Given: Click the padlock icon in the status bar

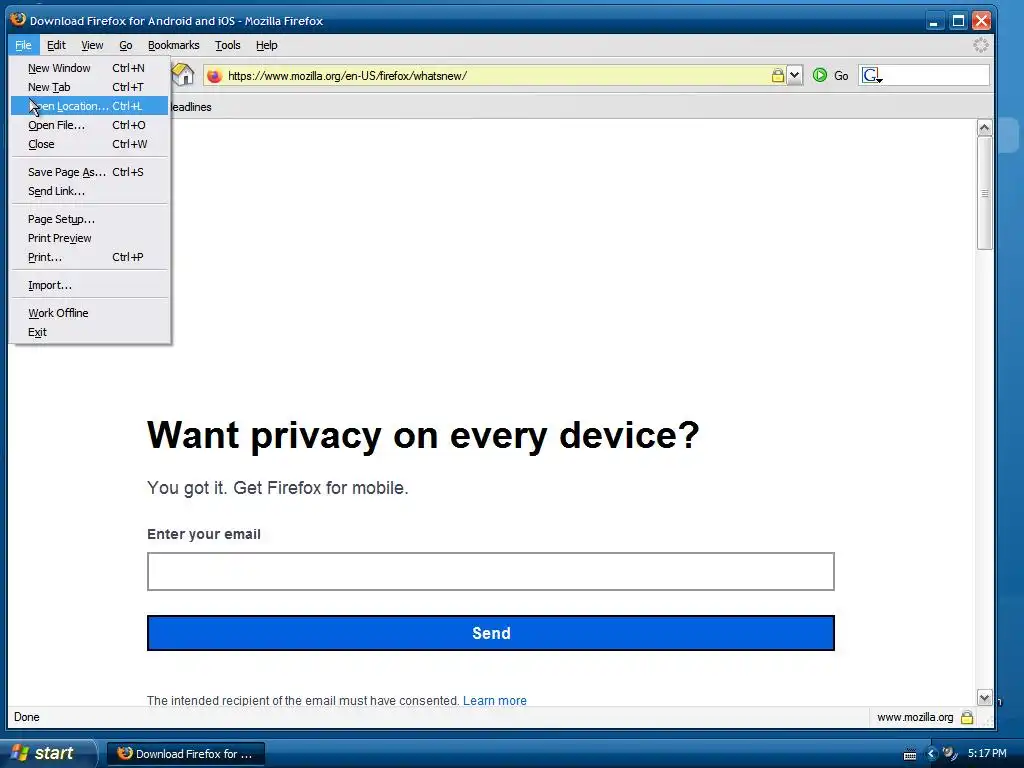Looking at the screenshot, I should pos(967,717).
